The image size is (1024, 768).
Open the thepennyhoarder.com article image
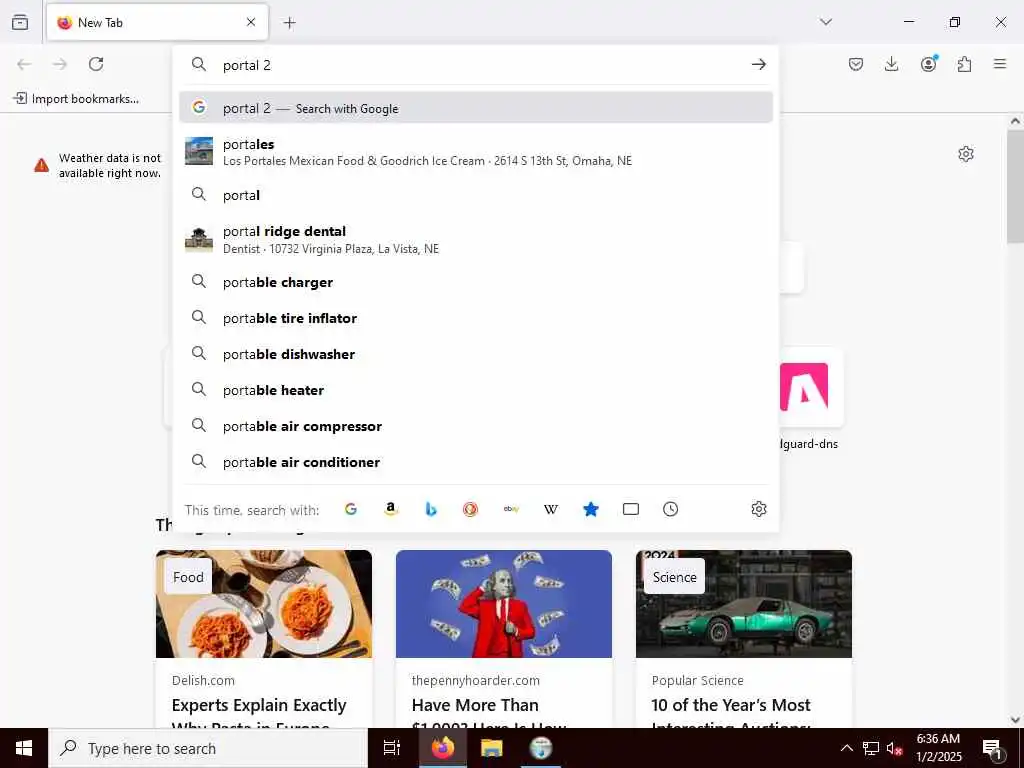[504, 603]
